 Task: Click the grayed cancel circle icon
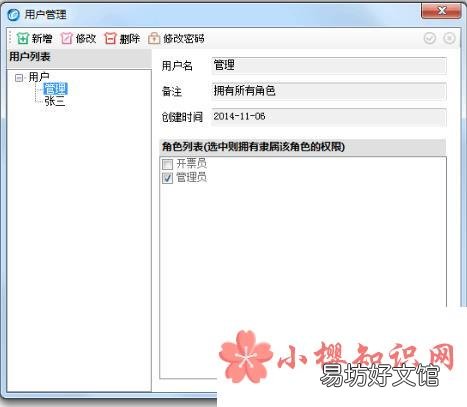click(449, 38)
